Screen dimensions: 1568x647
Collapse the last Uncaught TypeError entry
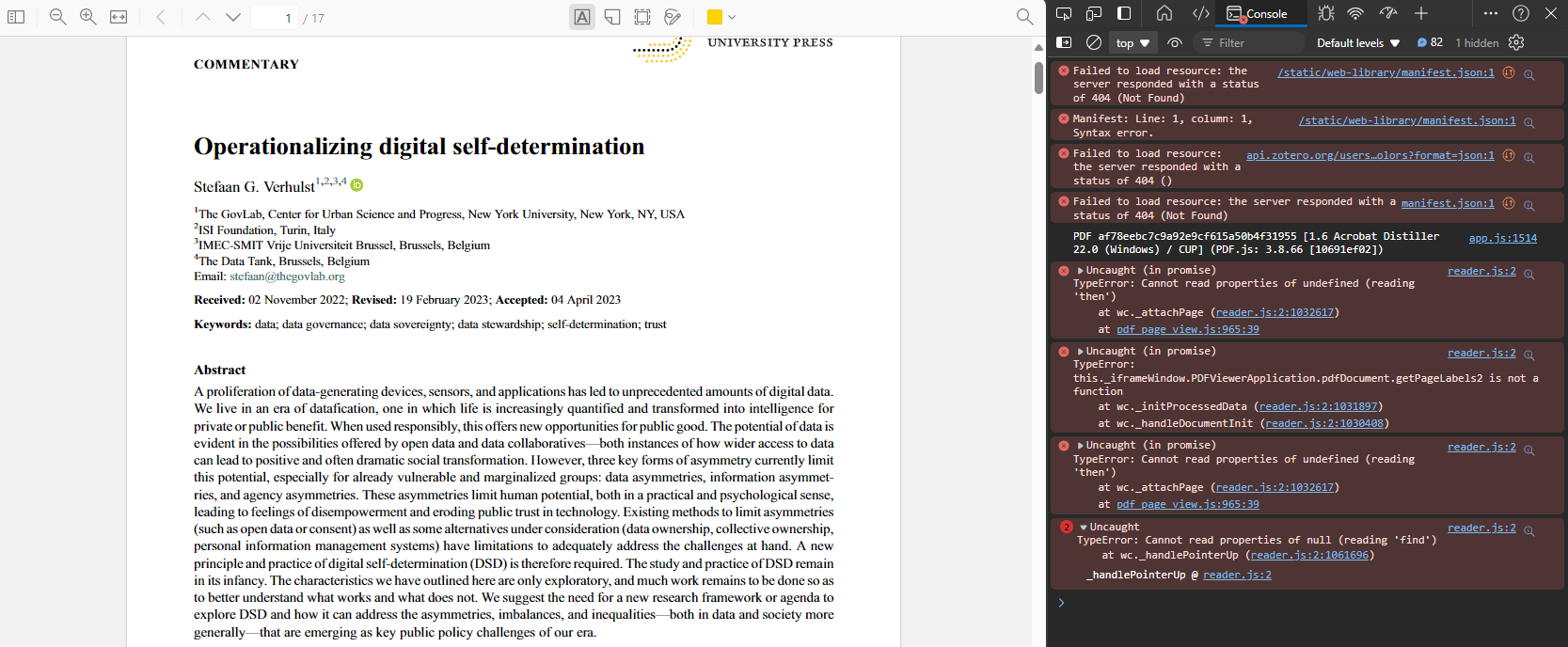(x=1084, y=528)
